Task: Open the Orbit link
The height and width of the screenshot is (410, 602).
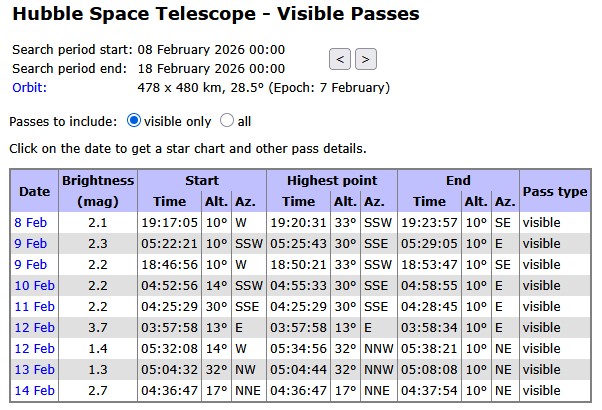Action: click(x=30, y=88)
